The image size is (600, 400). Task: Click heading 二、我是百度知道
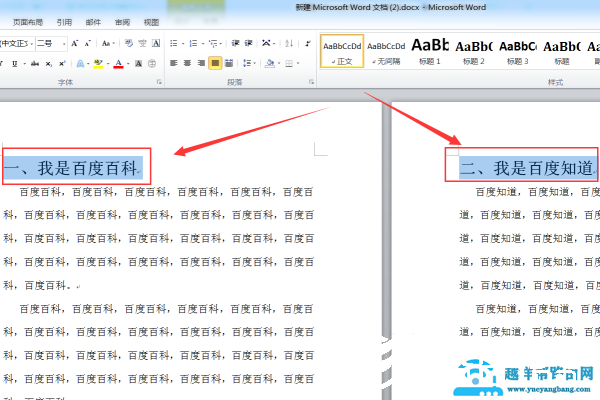528,168
